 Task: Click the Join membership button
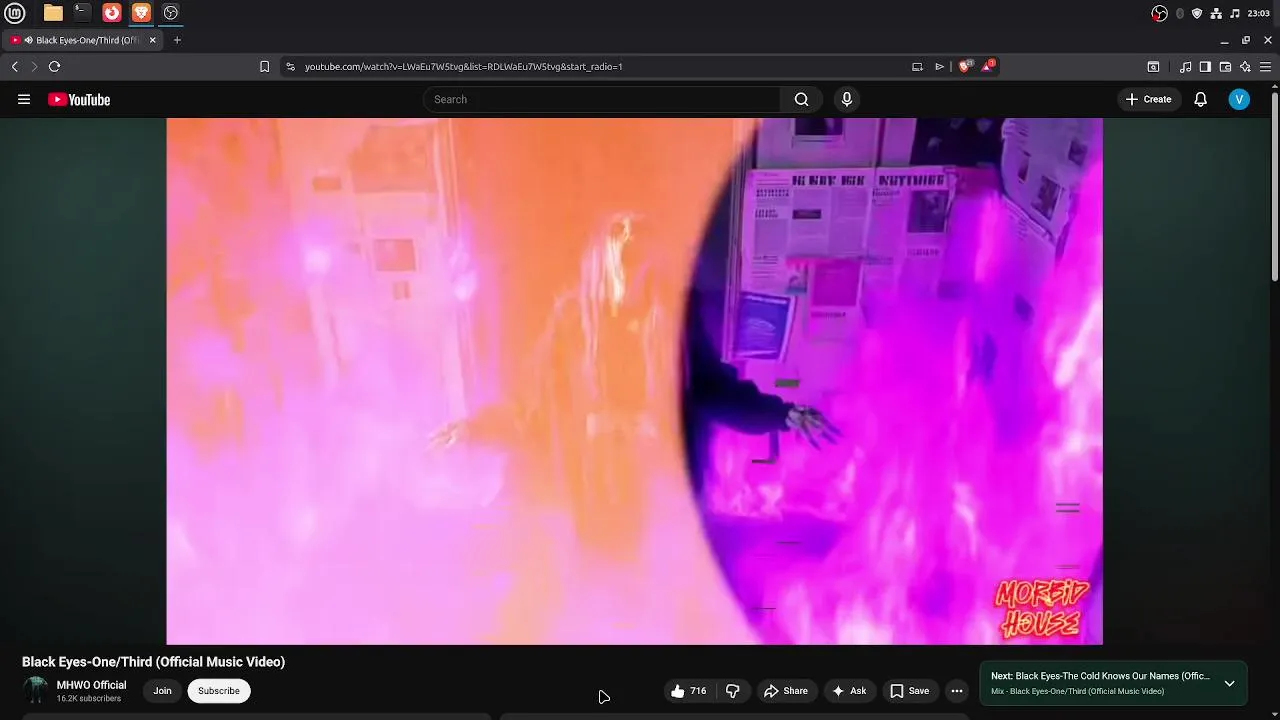click(x=162, y=691)
